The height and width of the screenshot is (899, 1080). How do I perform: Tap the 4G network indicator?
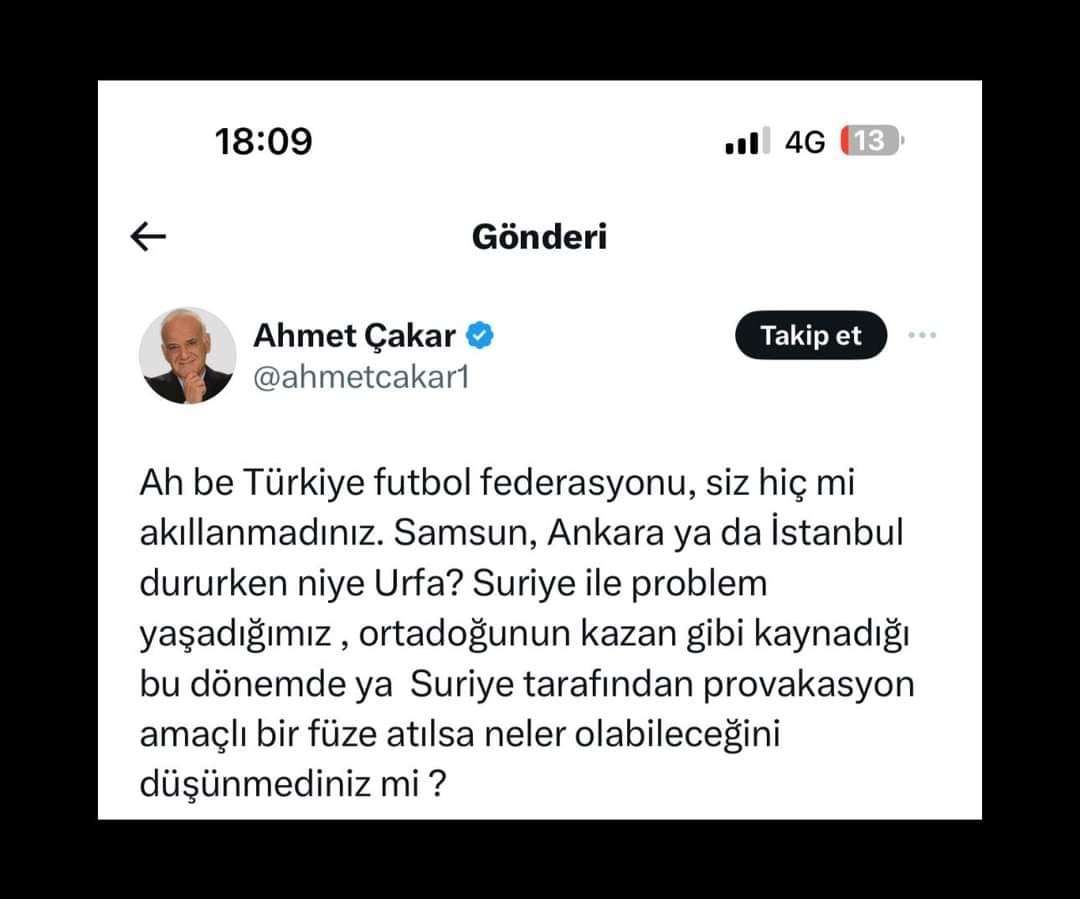tap(804, 142)
